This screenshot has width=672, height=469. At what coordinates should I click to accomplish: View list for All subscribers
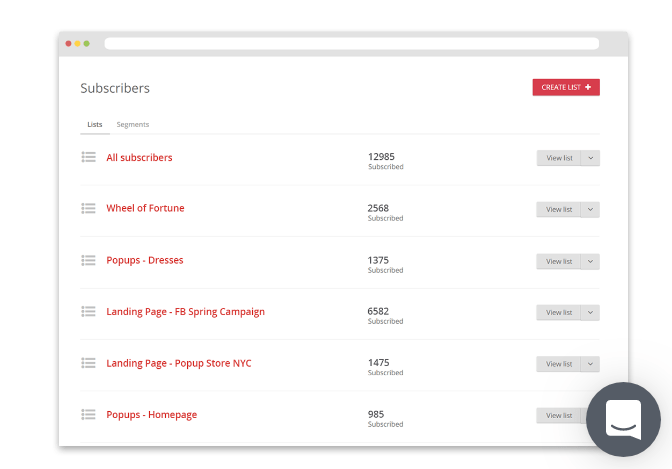559,158
